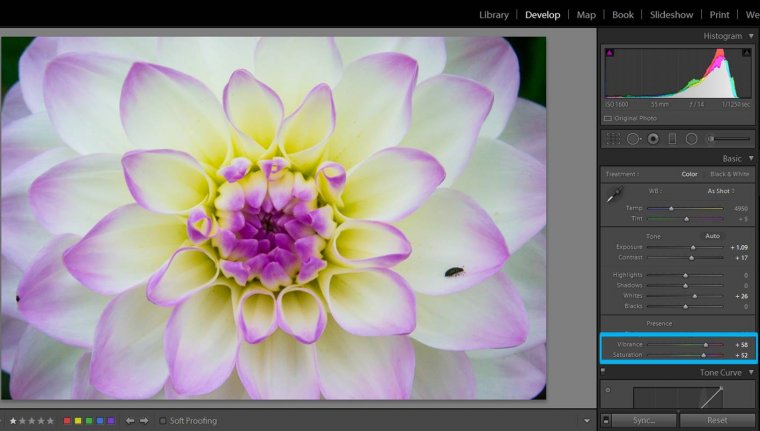Click the Auto tone button
This screenshot has height=431, width=760.
tap(712, 236)
